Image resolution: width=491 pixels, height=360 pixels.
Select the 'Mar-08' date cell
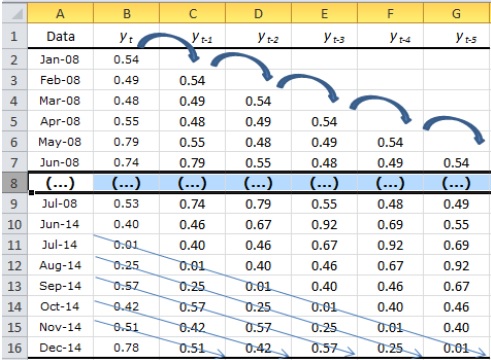coord(60,101)
